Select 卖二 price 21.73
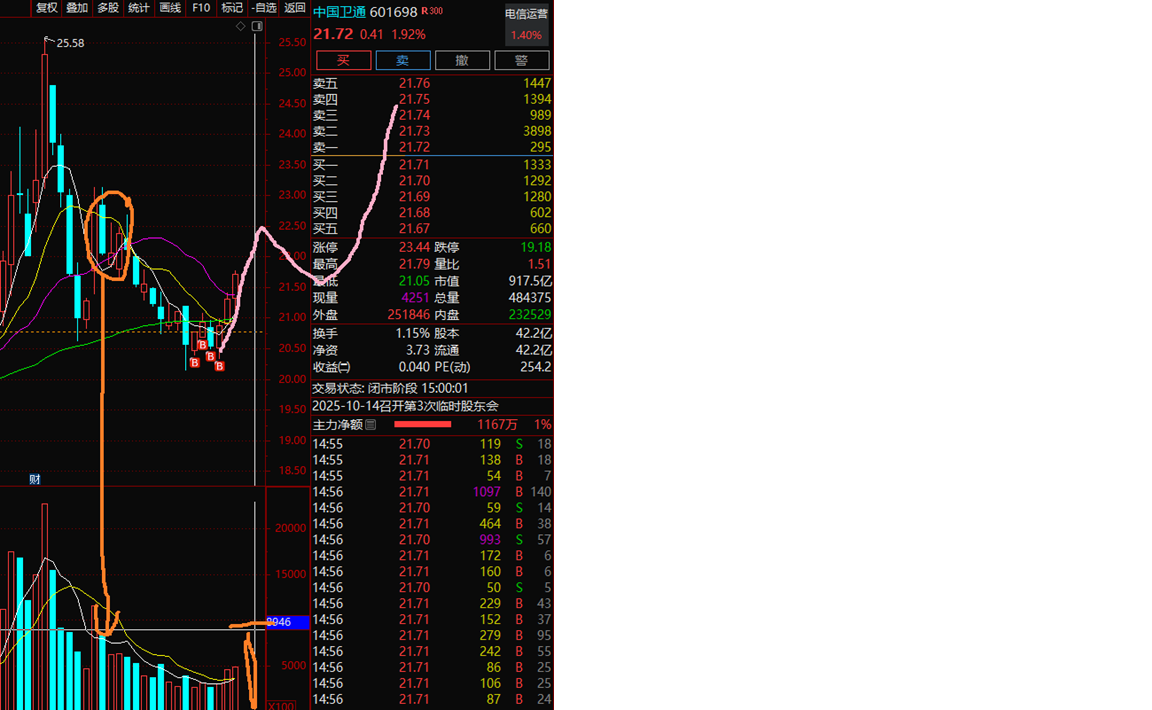This screenshot has width=1152, height=710. click(414, 132)
